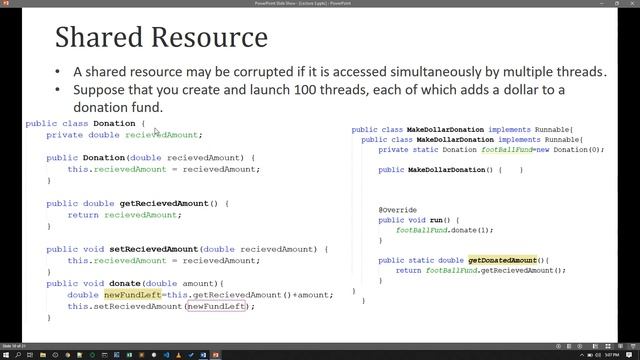The height and width of the screenshot is (360, 640).
Task: Click 'private double recievedAmount;' code line
Action: coord(124,135)
